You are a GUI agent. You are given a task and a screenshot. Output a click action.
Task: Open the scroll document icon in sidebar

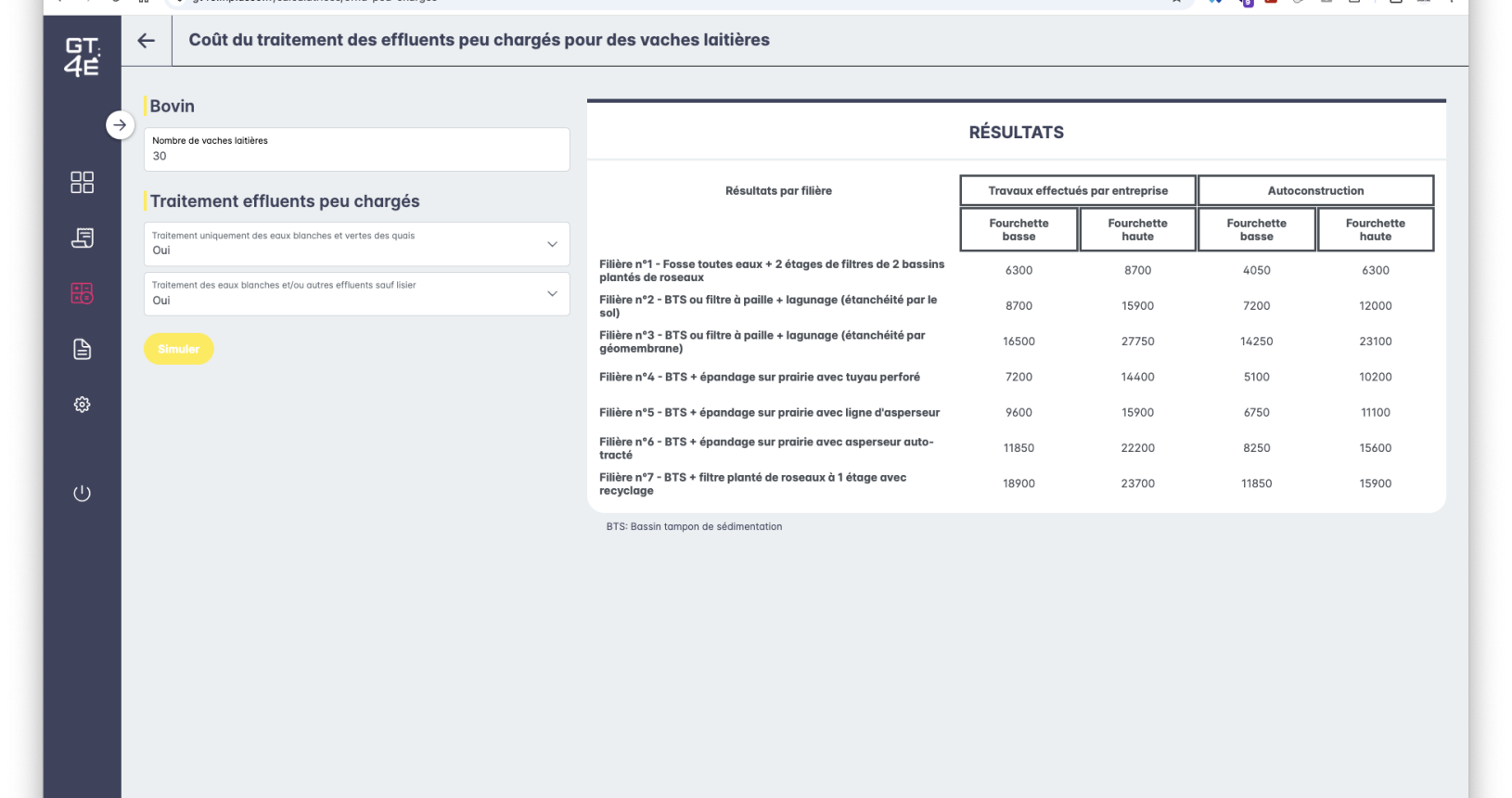tap(82, 238)
